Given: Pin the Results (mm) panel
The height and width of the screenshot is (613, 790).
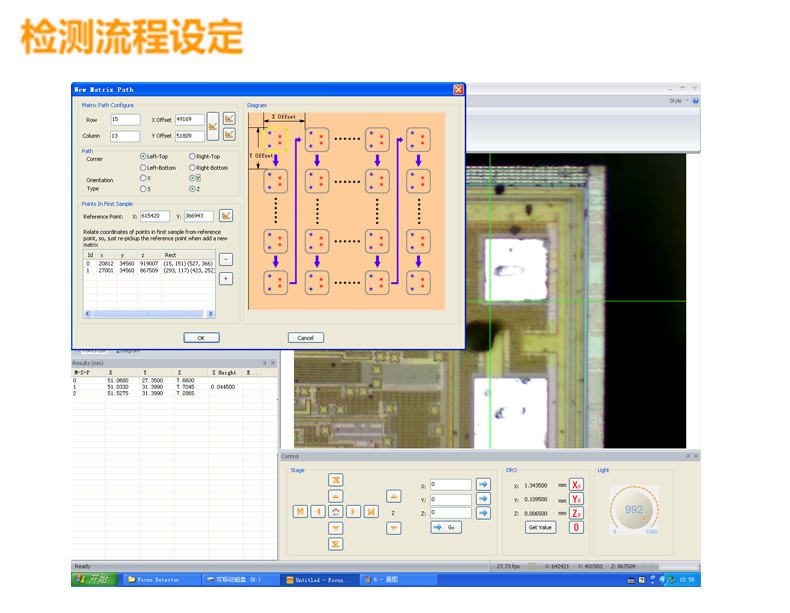Looking at the screenshot, I should pos(265,363).
